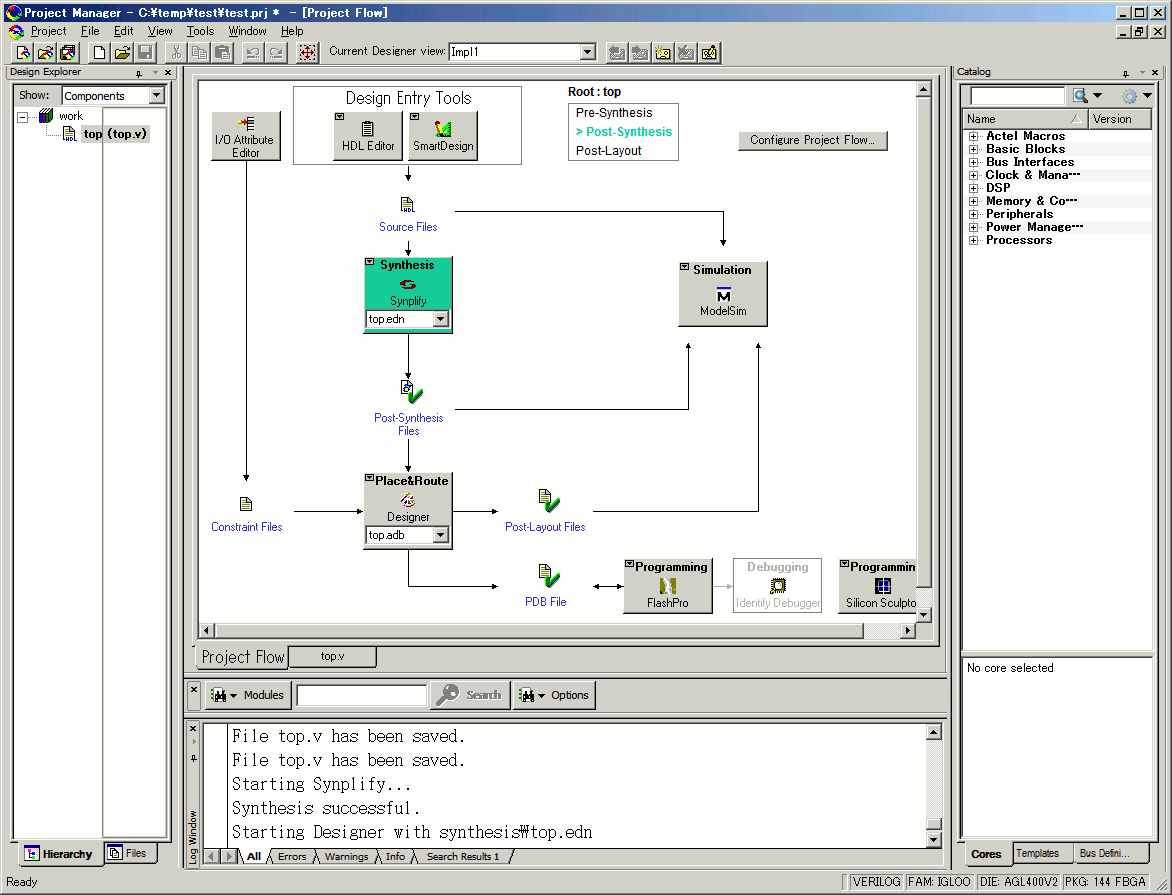Open the Modules dropdown in search bar
Viewport: 1172px width, 895px height.
coord(247,695)
